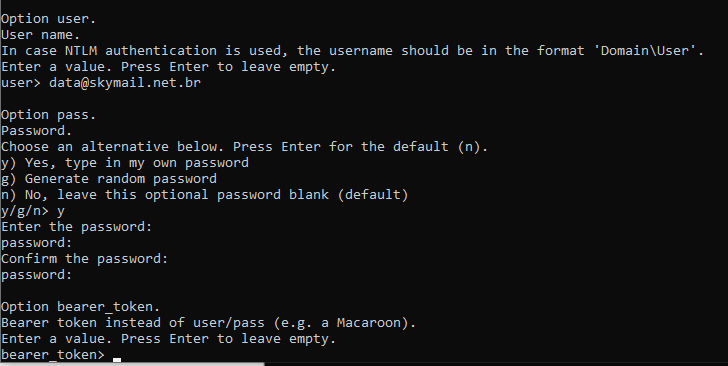The height and width of the screenshot is (366, 728).
Task: Click the 'bearer_token>' prompt label
Action: [x=53, y=355]
